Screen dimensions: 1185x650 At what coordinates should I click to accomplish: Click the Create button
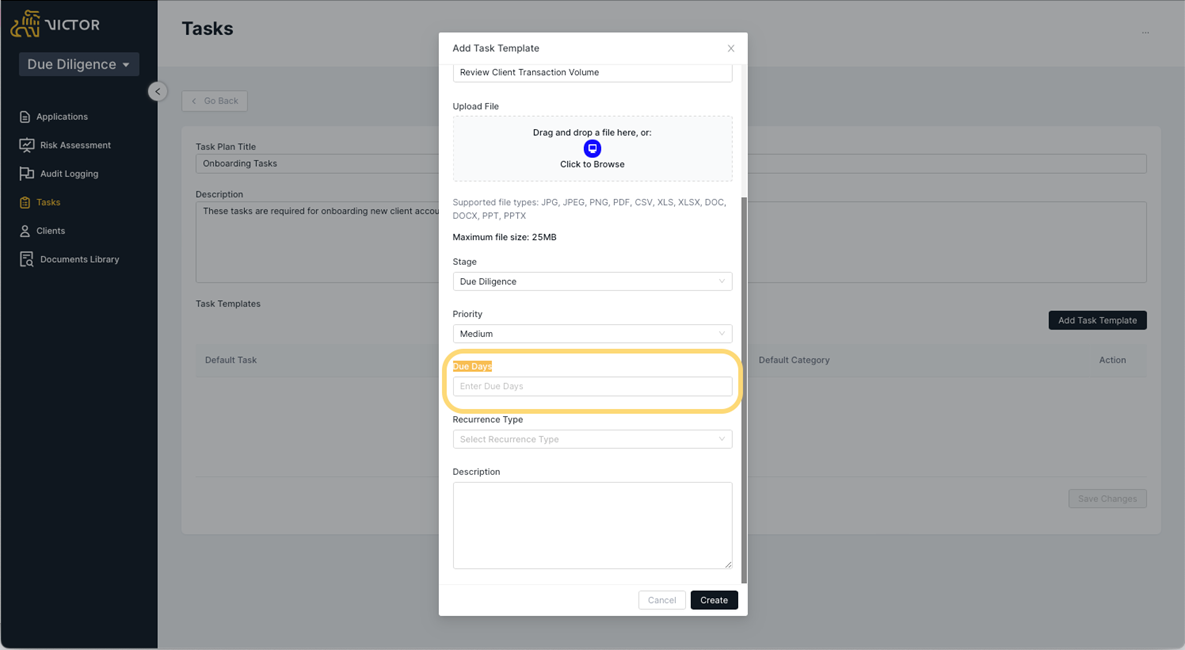pyautogui.click(x=714, y=600)
